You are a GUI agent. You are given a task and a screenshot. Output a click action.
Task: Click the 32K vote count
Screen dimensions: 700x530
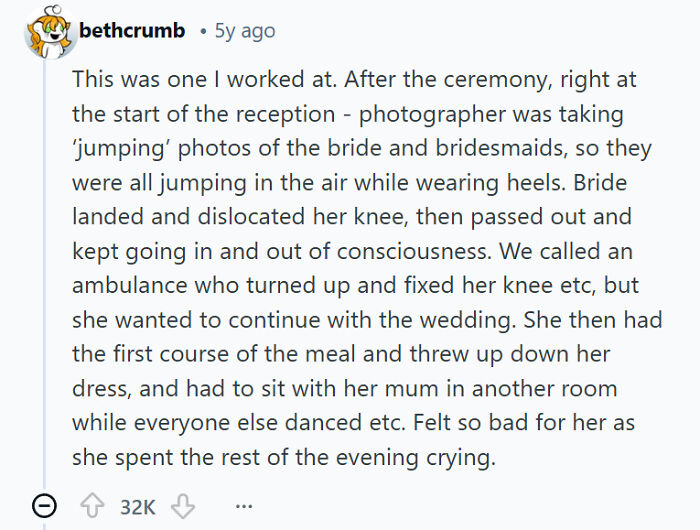137,507
